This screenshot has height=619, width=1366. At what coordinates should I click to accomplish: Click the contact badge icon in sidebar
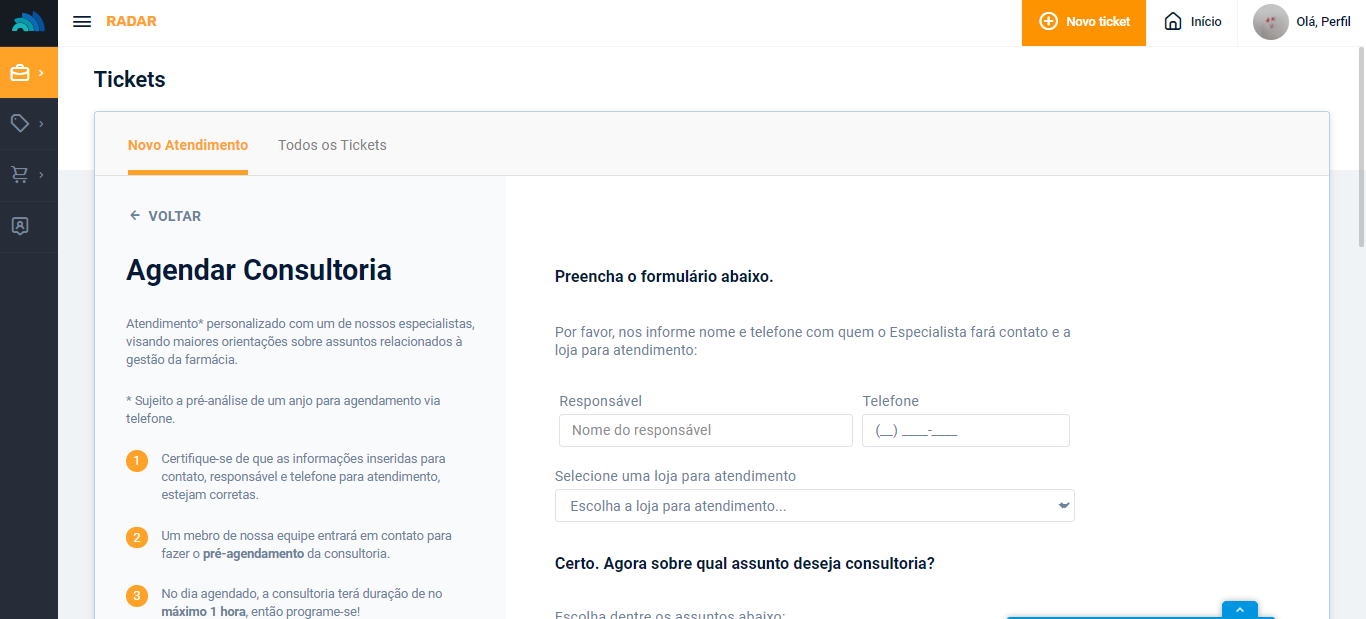pos(20,226)
